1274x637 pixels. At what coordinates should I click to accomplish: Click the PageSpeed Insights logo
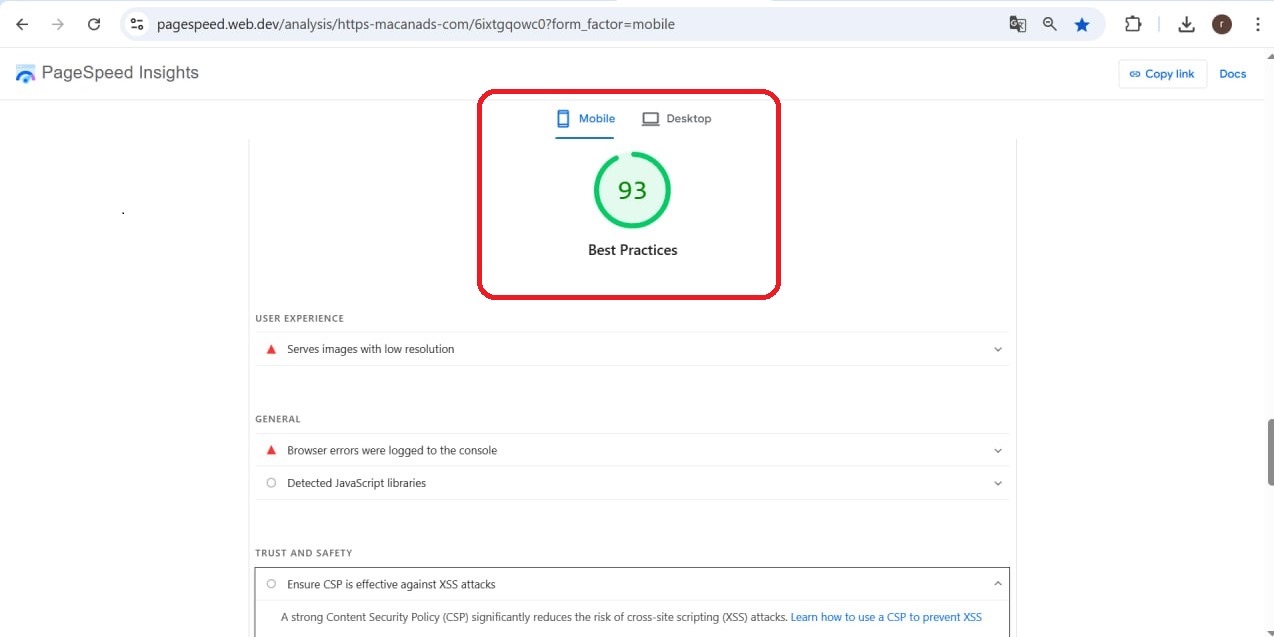[x=107, y=72]
